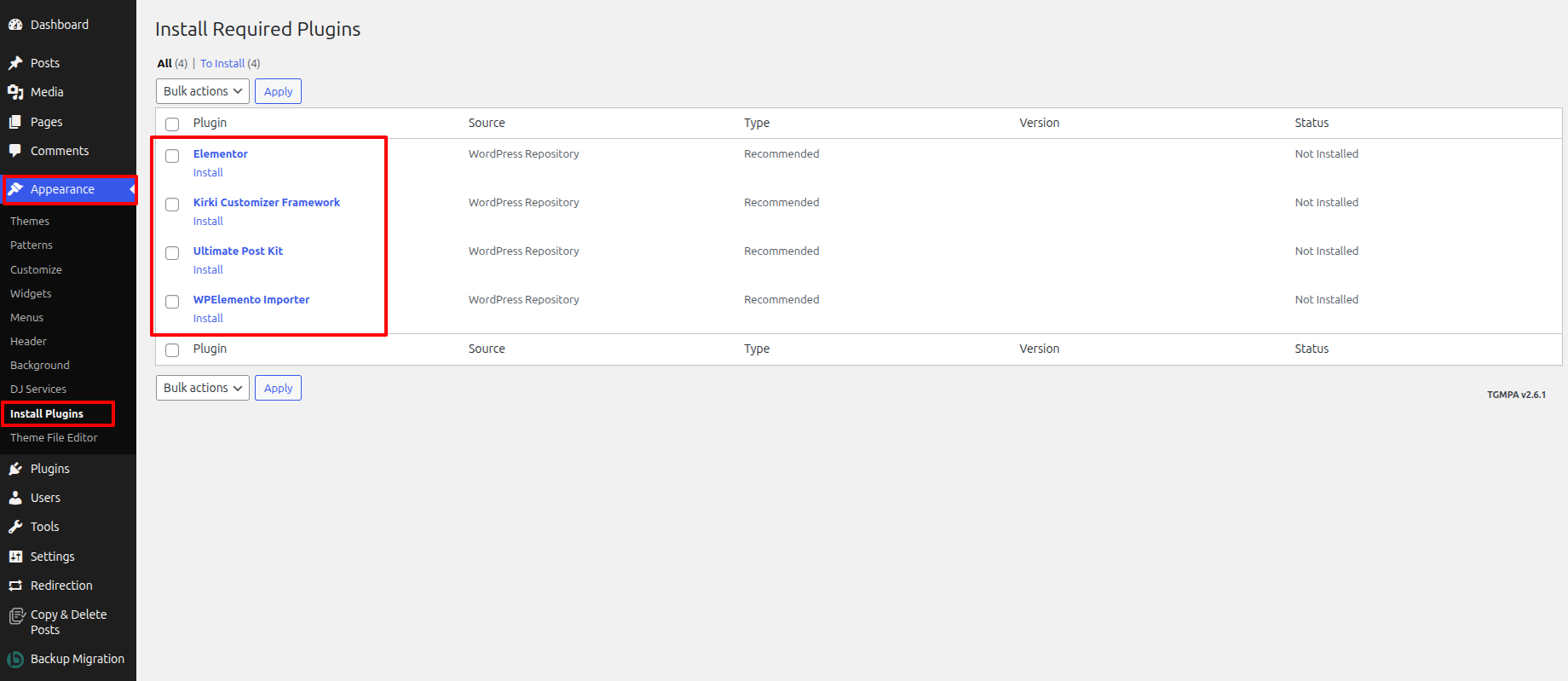Collapse the Appearance menu arrow
Image resolution: width=1568 pixels, height=681 pixels.
pyautogui.click(x=131, y=189)
